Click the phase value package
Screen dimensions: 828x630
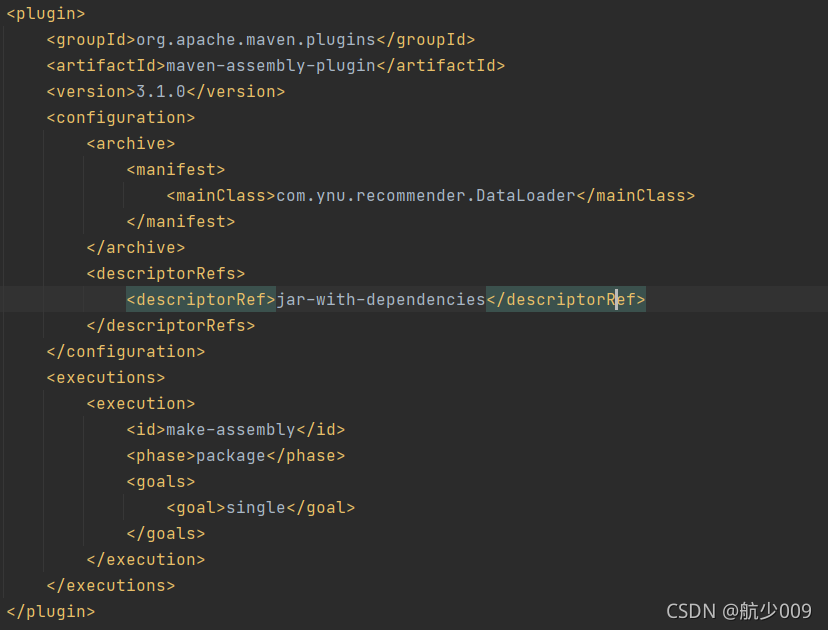[231, 455]
